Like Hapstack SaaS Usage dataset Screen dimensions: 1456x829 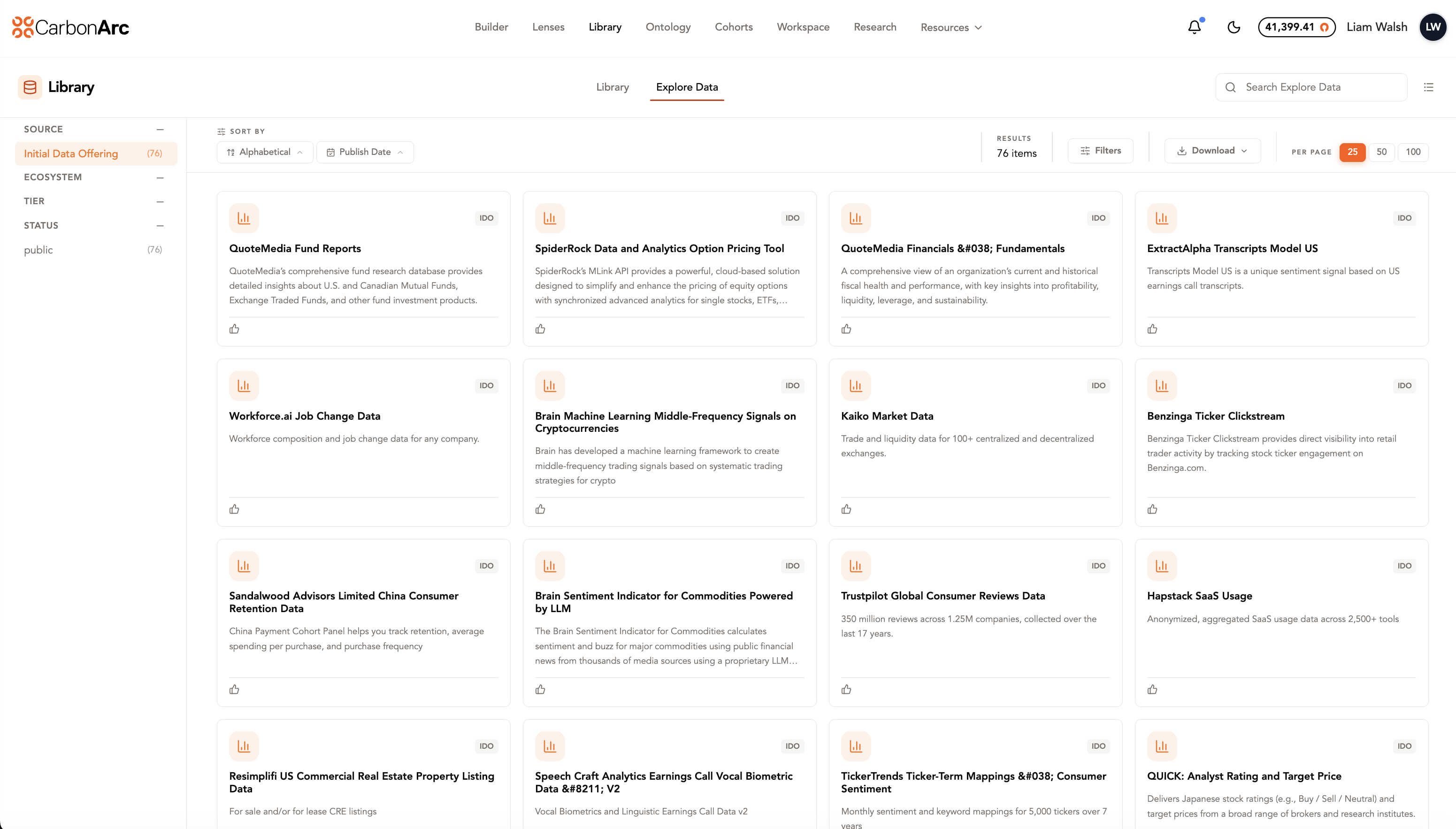point(1152,689)
